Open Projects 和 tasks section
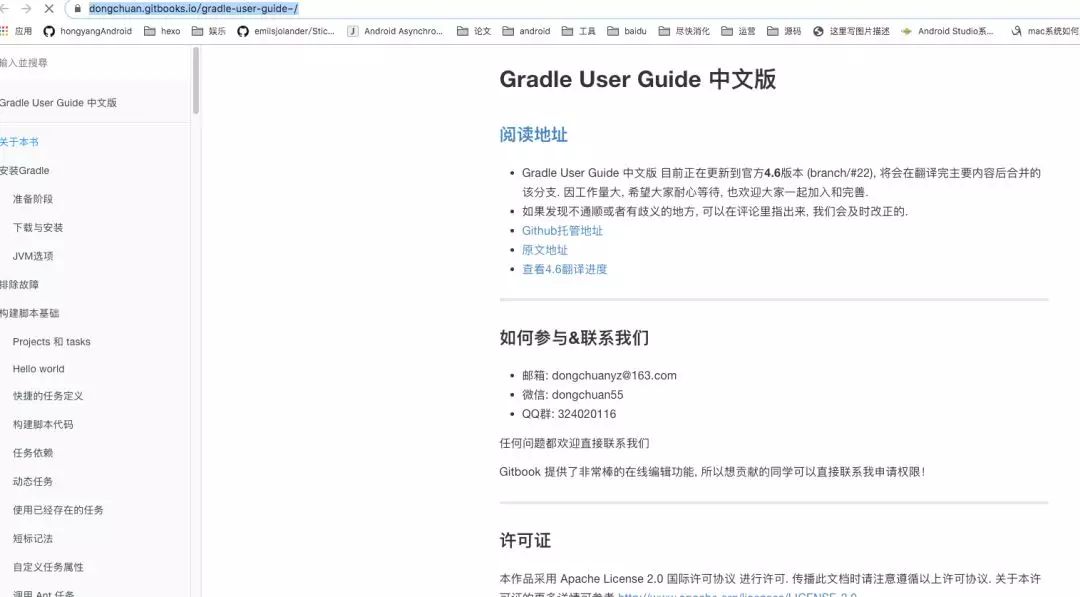This screenshot has height=597, width=1080. pos(52,342)
